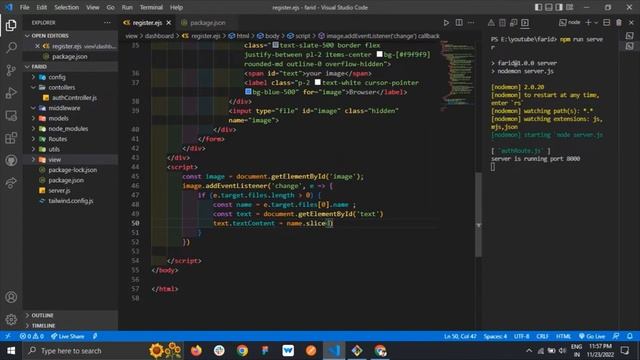
Task: Open editor More Actions ellipsis
Action: click(x=471, y=23)
